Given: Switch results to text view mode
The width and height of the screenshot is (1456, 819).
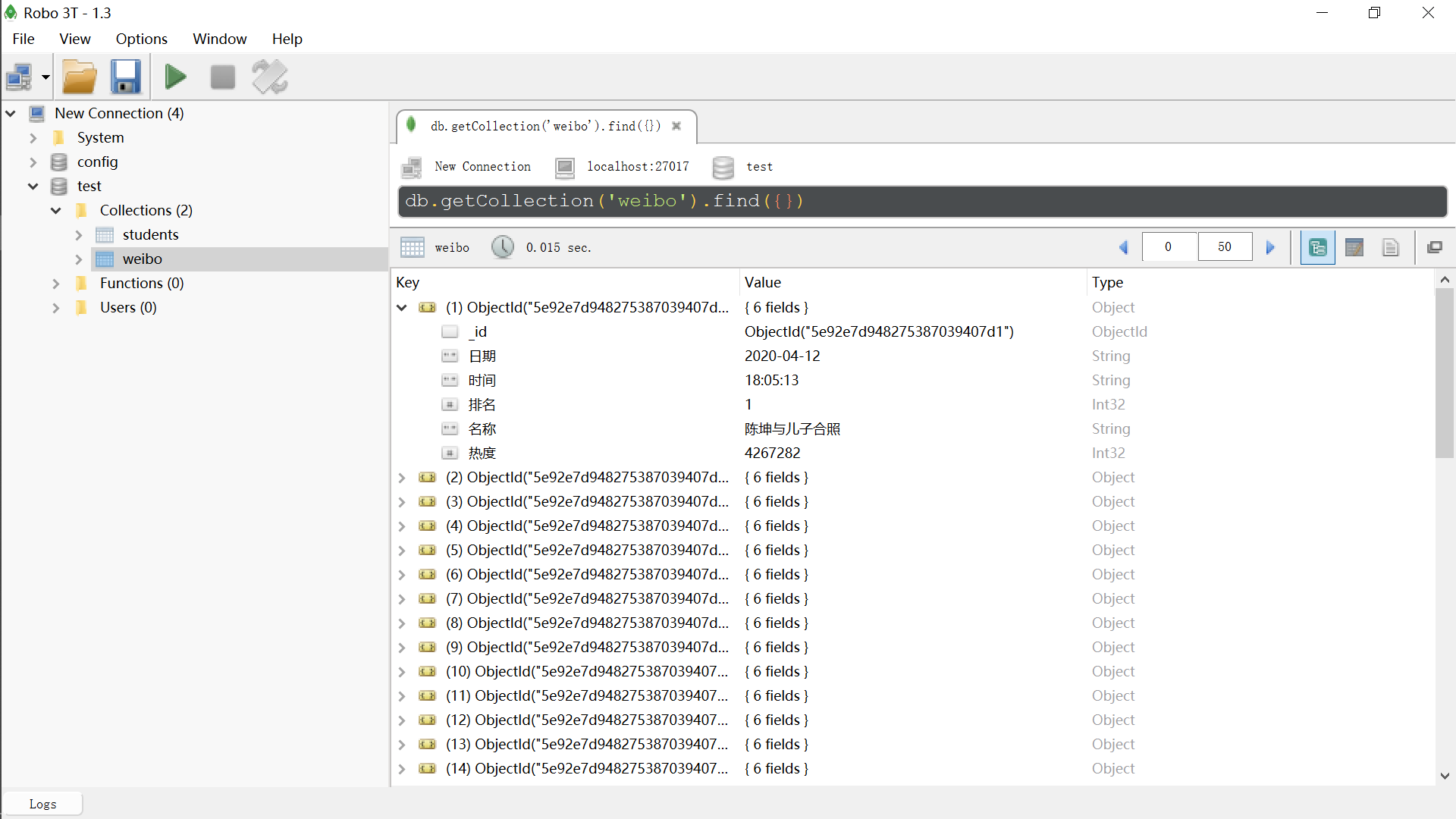Looking at the screenshot, I should [1391, 247].
